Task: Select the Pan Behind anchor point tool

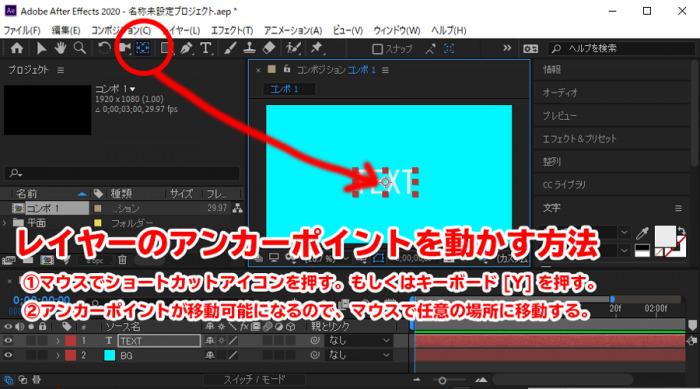Action: (143, 48)
